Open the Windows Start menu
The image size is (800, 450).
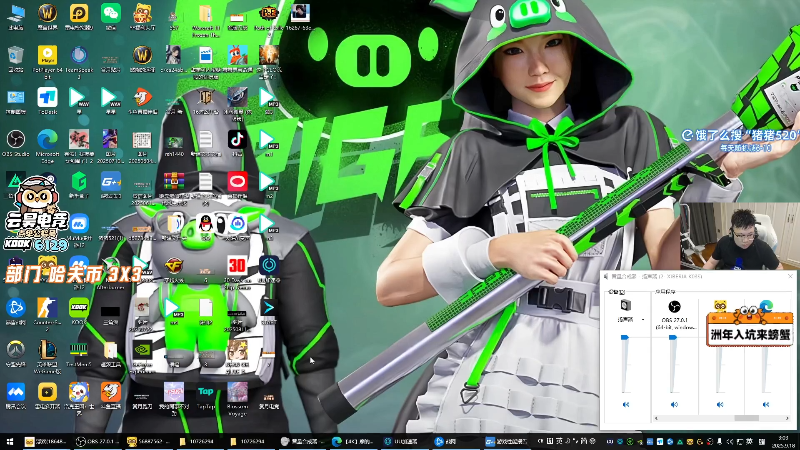[x=10, y=441]
